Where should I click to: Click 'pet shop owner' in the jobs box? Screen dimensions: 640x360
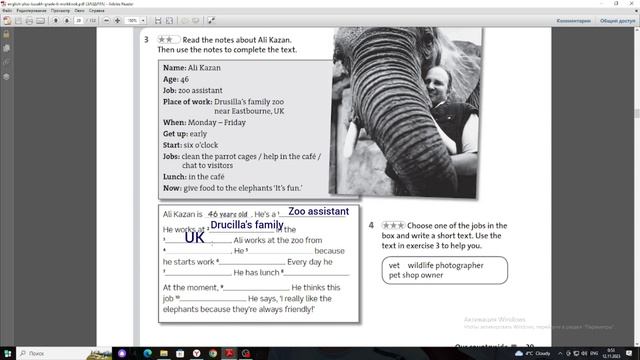pos(416,275)
